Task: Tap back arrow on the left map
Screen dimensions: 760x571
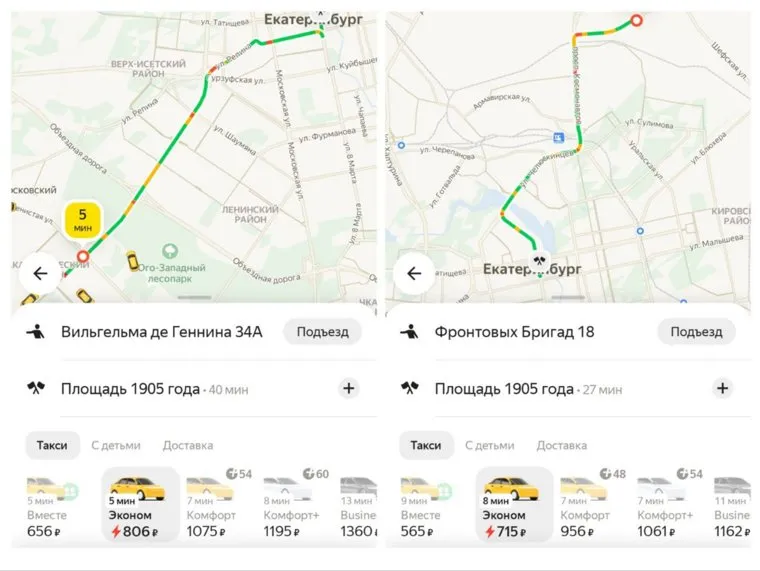Action: [41, 273]
